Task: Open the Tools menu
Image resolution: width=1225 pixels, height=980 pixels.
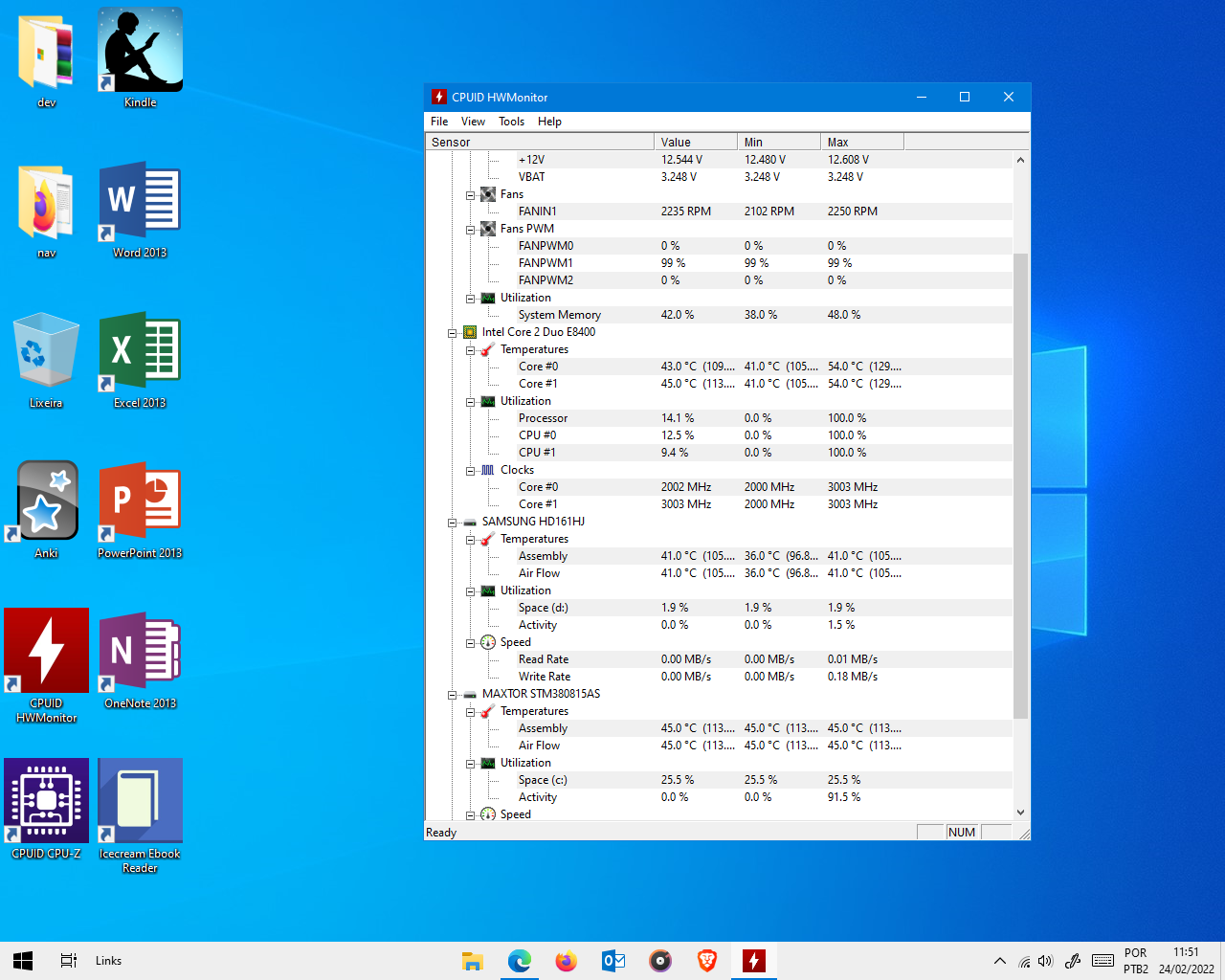Action: 511,122
